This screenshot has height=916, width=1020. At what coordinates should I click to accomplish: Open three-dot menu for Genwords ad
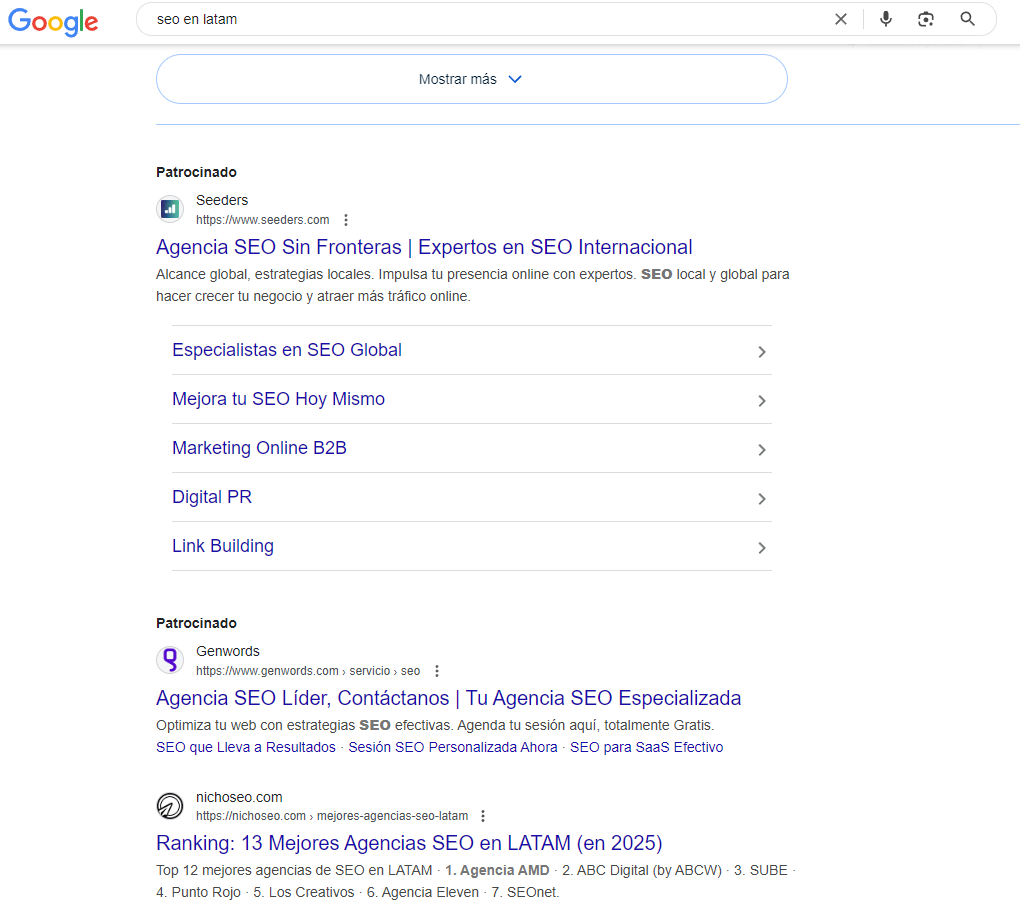coord(436,671)
